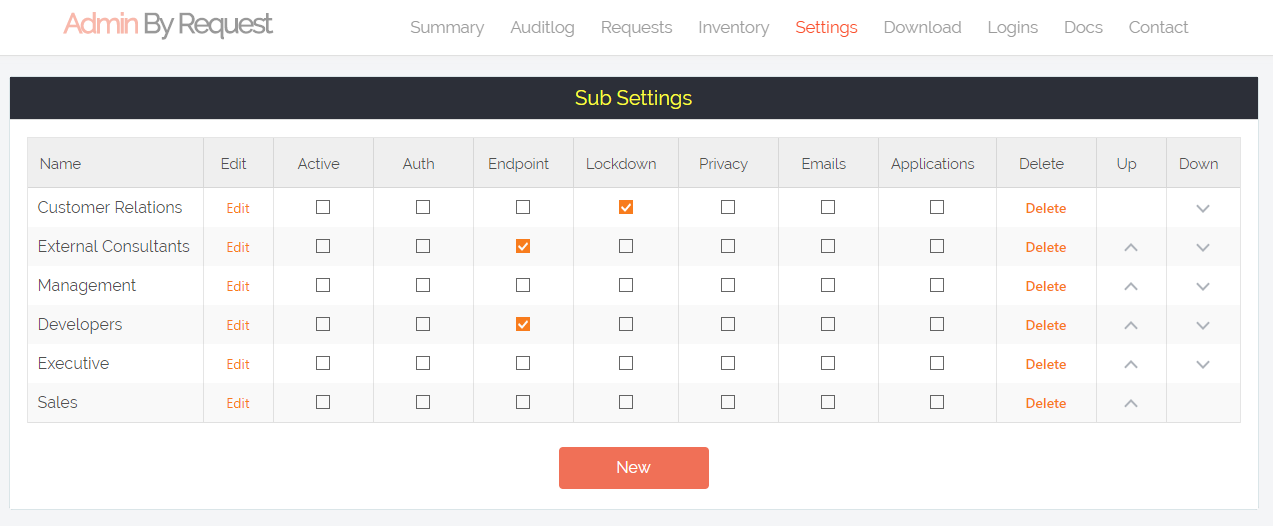Go to the Inventory page
The height and width of the screenshot is (526, 1273).
733,27
